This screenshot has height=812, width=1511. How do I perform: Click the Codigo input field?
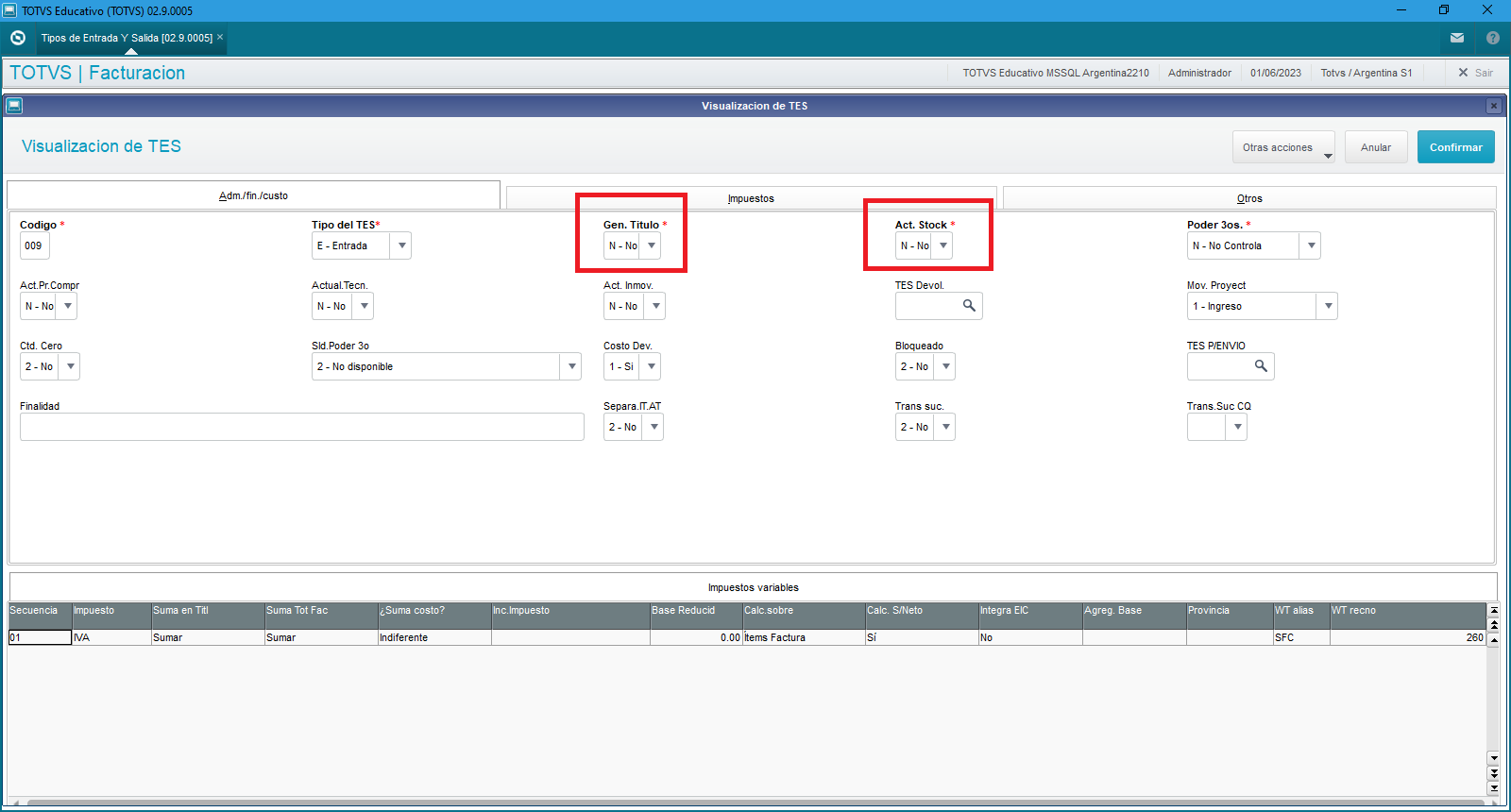[35, 245]
